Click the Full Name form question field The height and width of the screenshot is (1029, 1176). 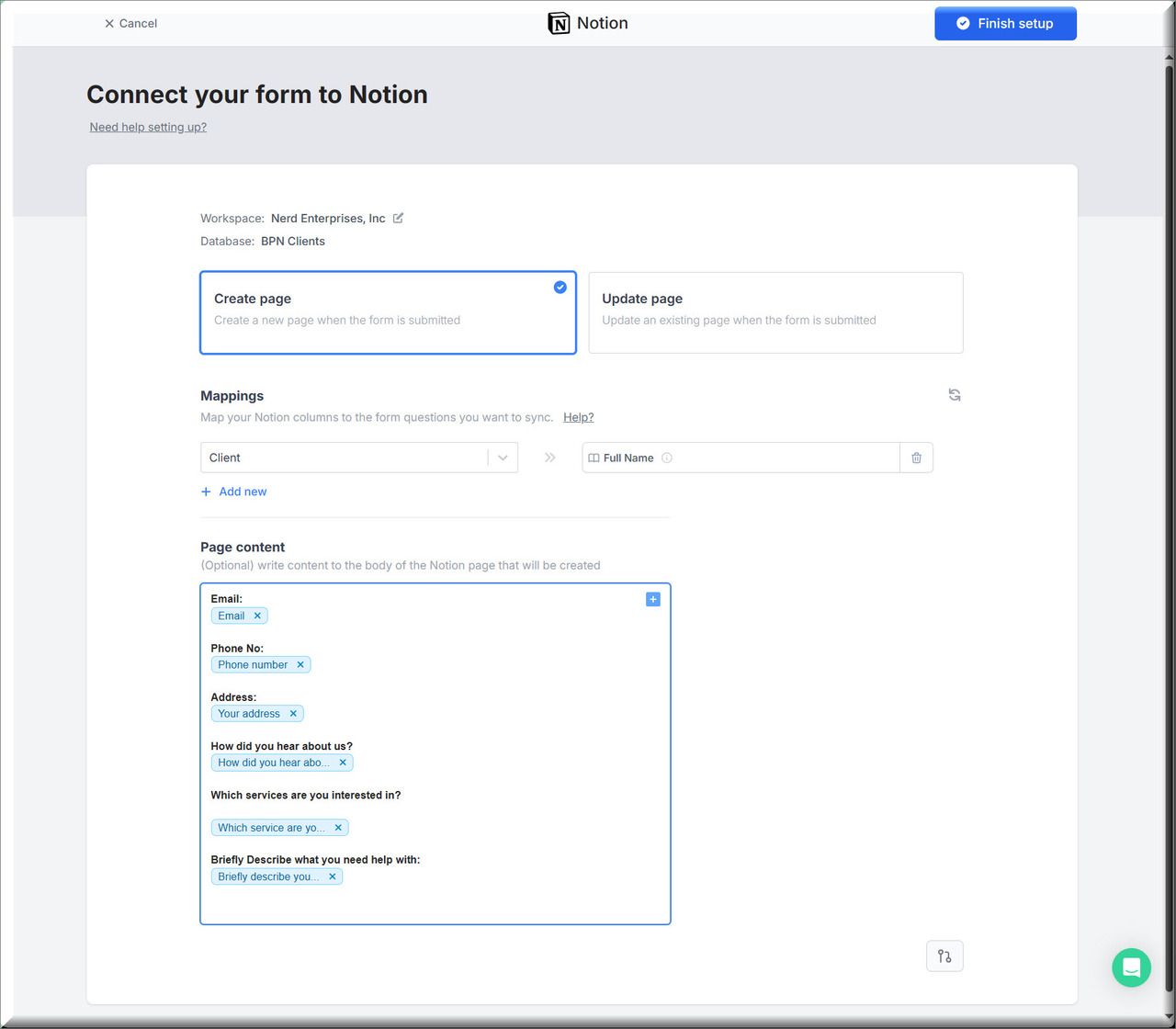741,458
